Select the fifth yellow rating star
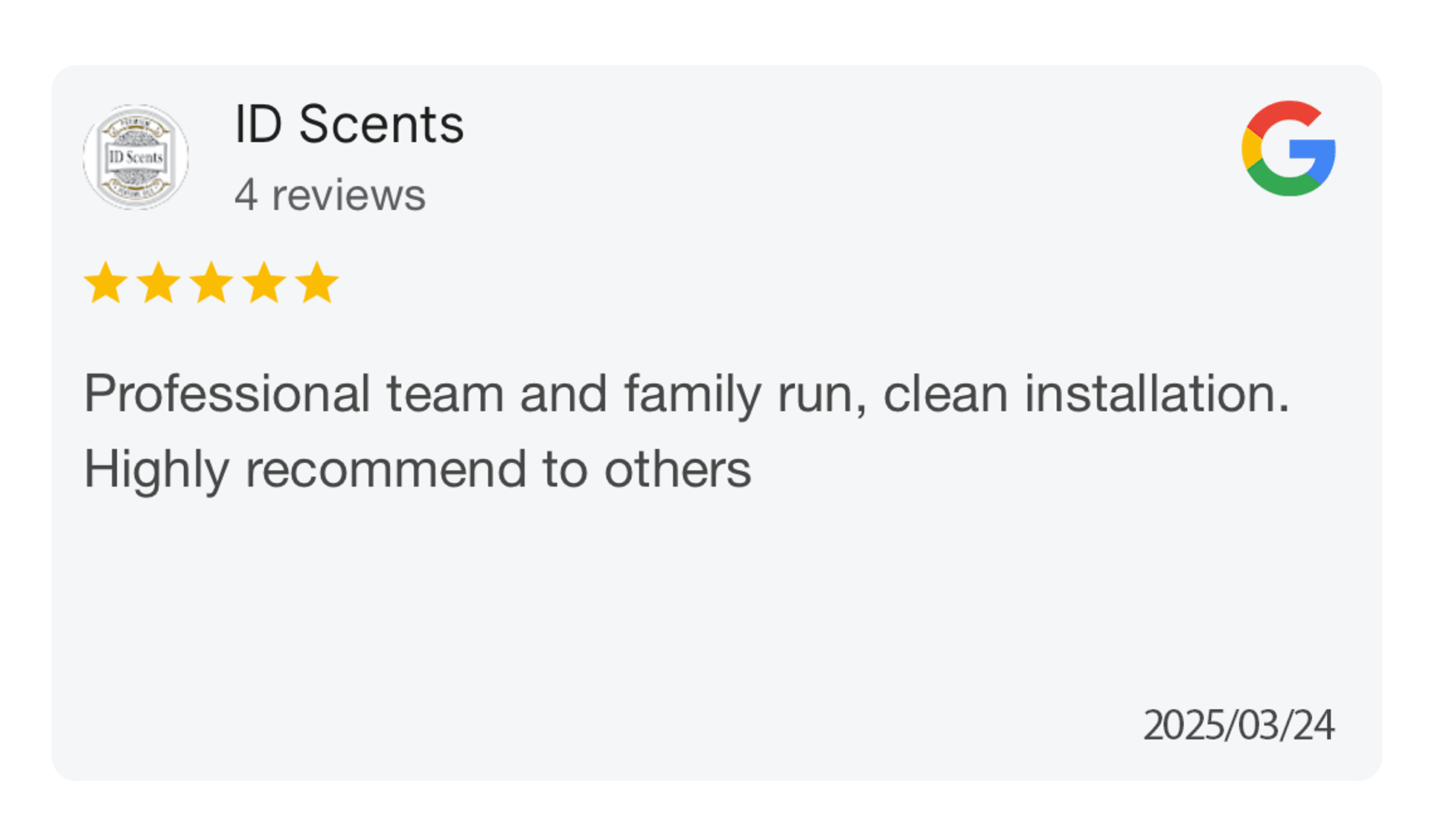 pyautogui.click(x=317, y=283)
